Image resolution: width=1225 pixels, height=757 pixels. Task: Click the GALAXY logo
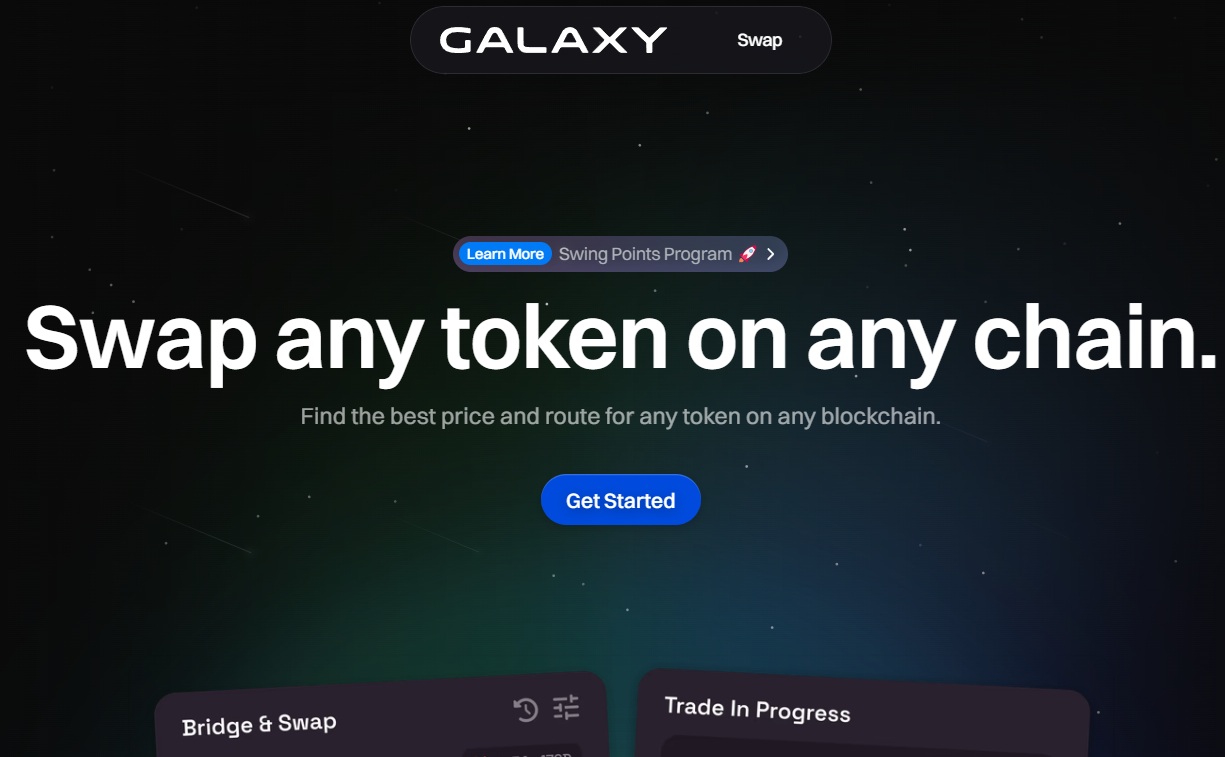(553, 40)
